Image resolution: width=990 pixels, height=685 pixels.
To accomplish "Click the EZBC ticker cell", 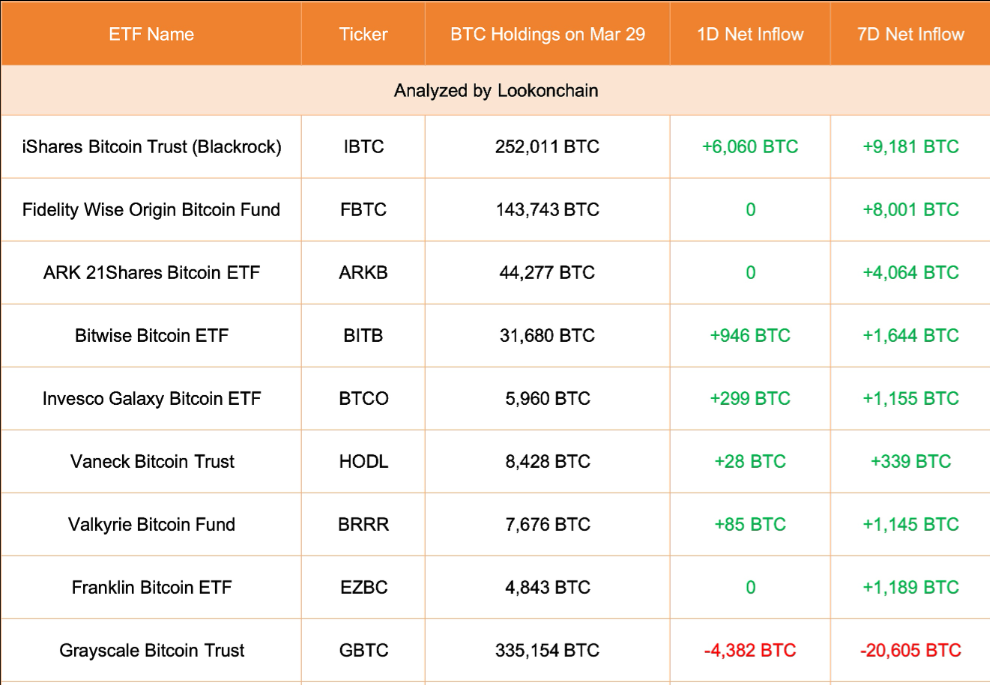I will tap(363, 588).
